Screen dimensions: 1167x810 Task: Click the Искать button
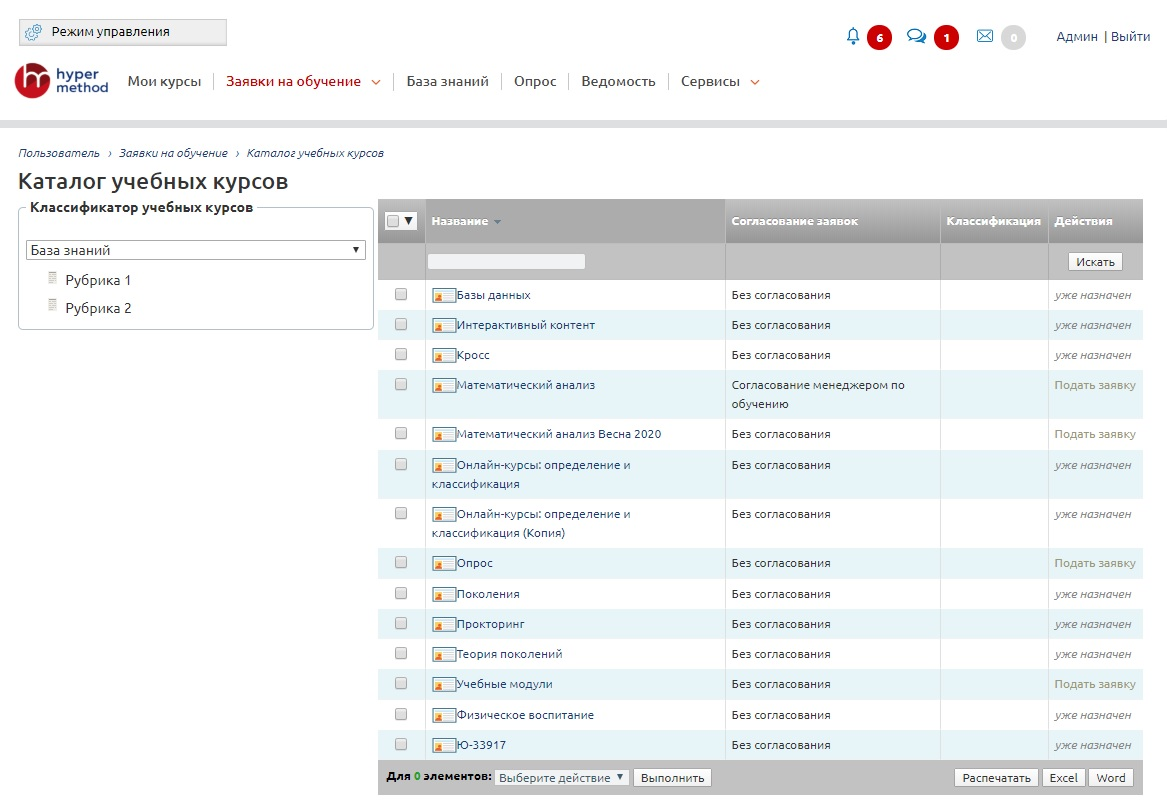click(1095, 261)
